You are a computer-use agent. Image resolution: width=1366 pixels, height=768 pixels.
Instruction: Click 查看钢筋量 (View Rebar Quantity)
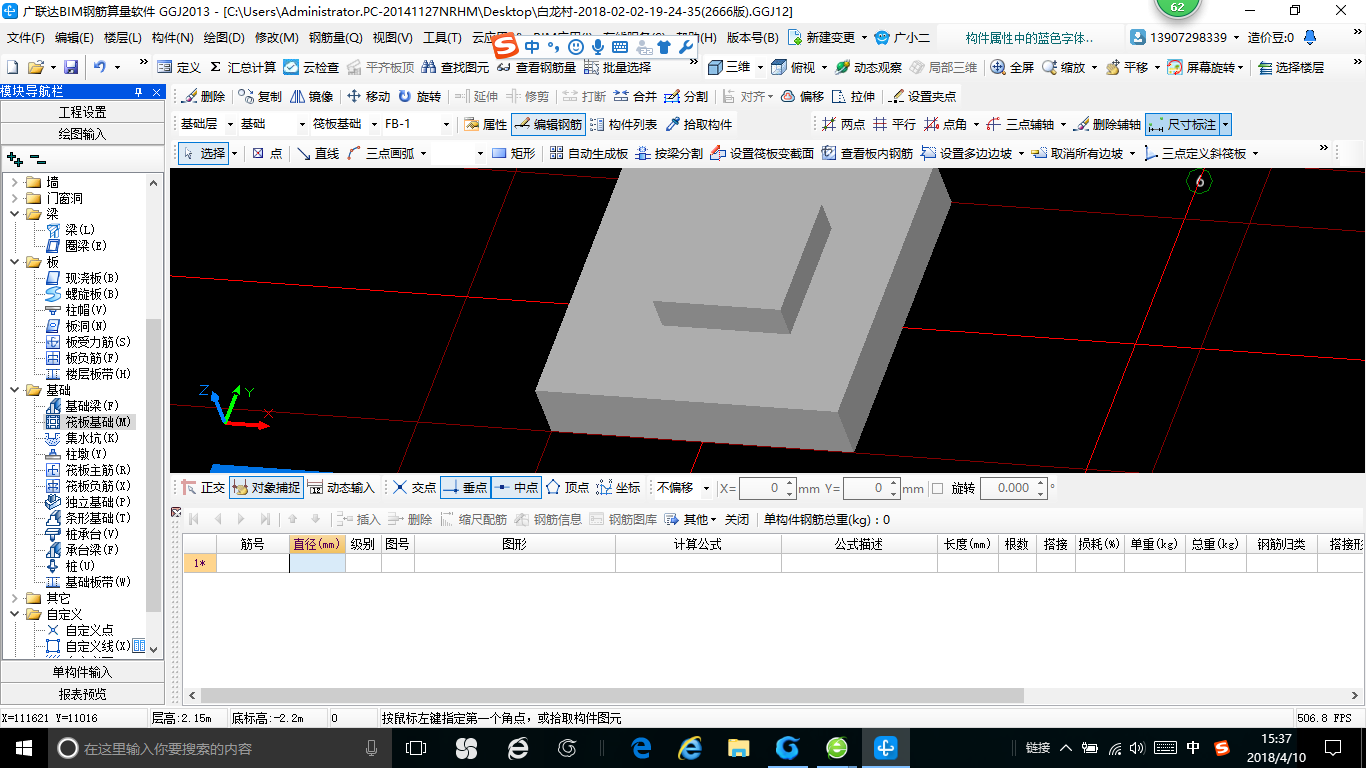(536, 67)
